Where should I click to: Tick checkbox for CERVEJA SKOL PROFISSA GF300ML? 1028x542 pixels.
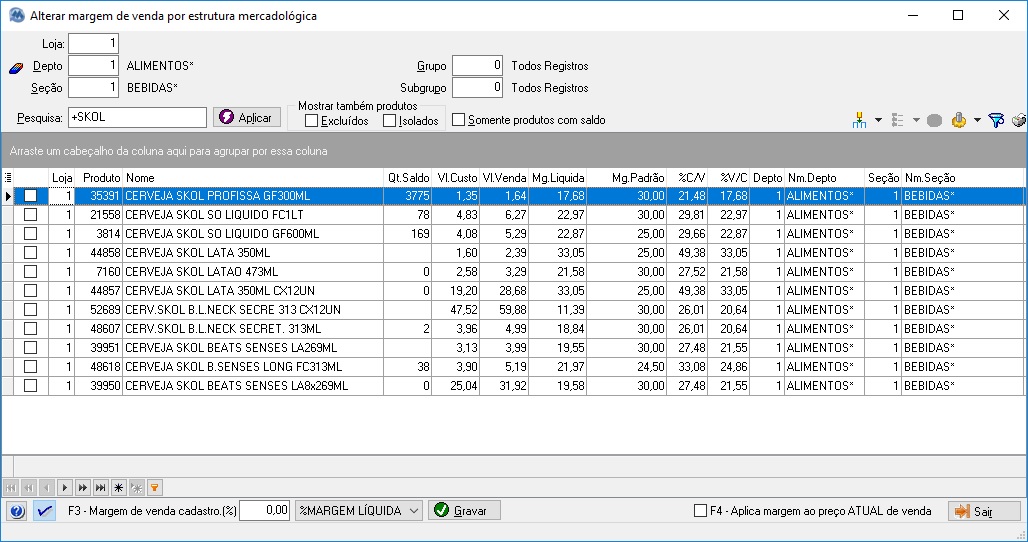pyautogui.click(x=31, y=195)
